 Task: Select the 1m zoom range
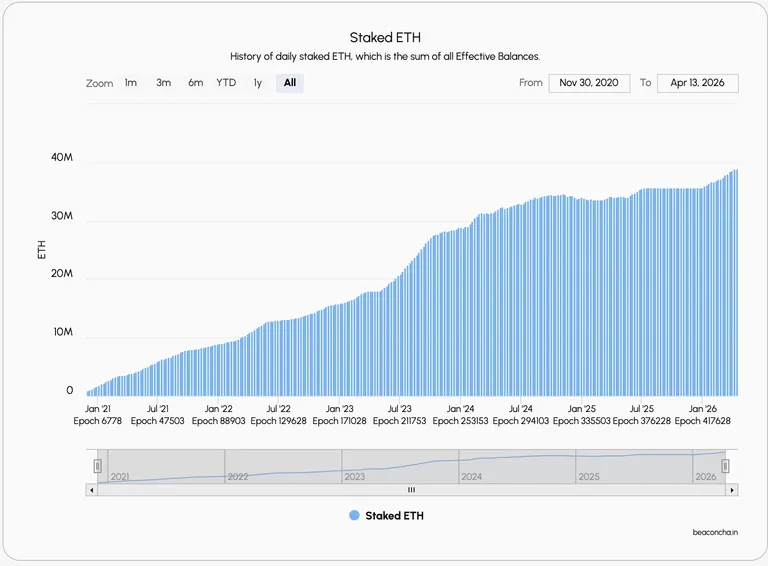tap(131, 83)
